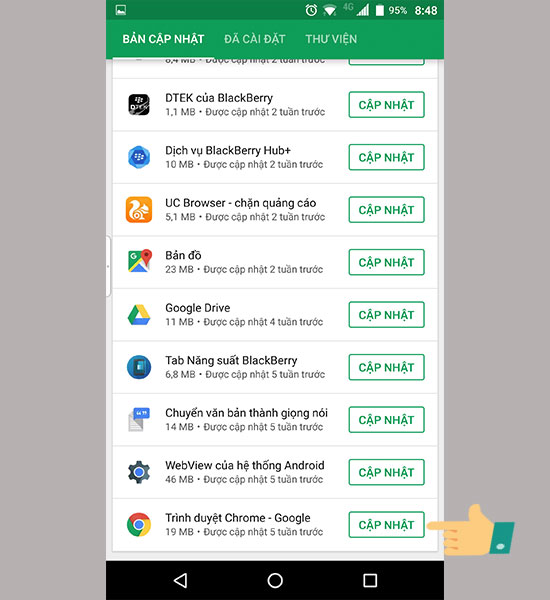
Task: Click CẬP NHẬT for WebView của hệ thống Android
Action: [x=387, y=472]
